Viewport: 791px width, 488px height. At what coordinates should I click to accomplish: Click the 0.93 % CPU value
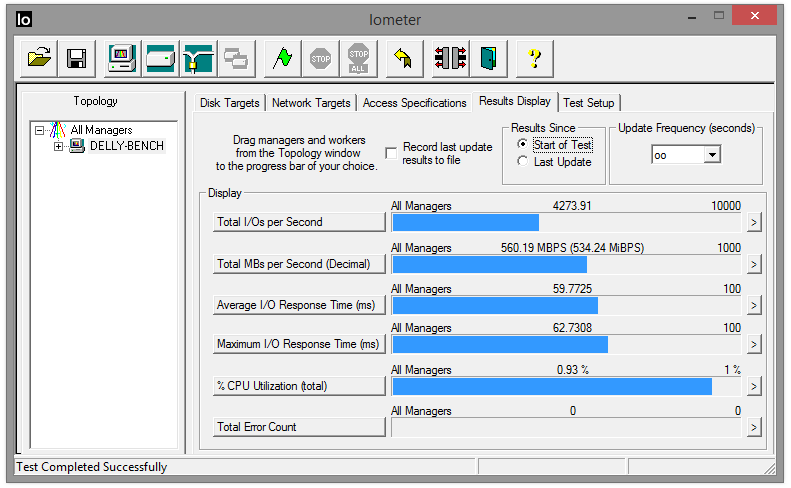(573, 370)
